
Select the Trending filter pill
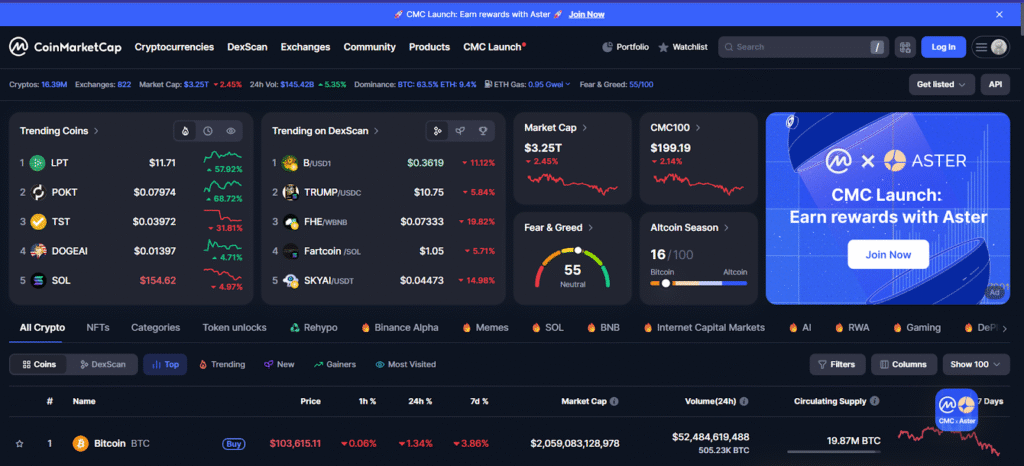[222, 364]
